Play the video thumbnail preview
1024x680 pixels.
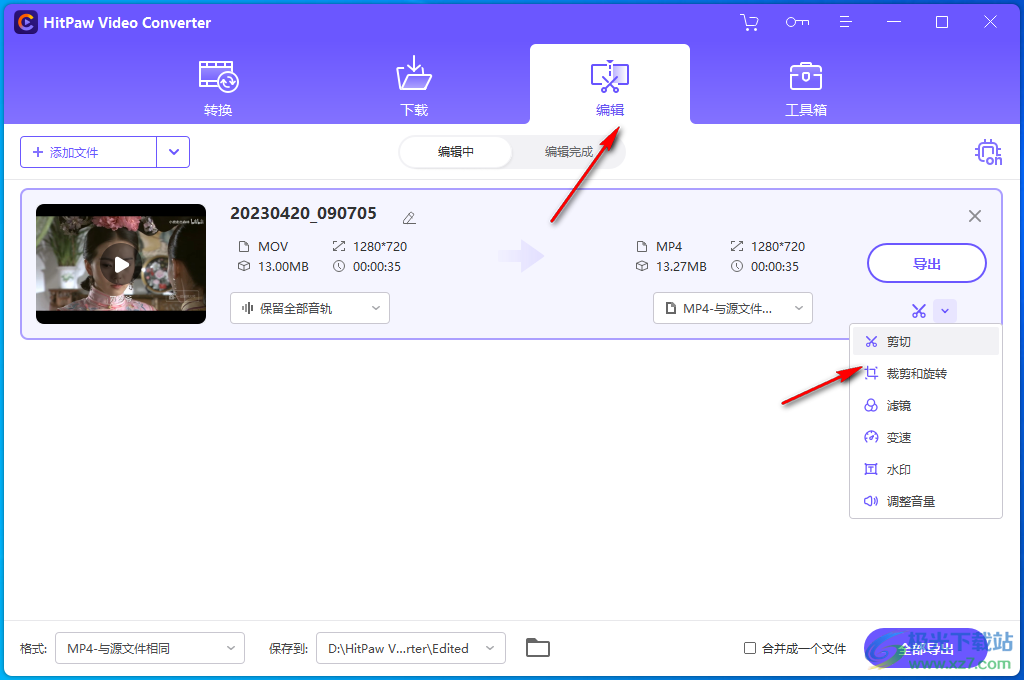coord(120,263)
